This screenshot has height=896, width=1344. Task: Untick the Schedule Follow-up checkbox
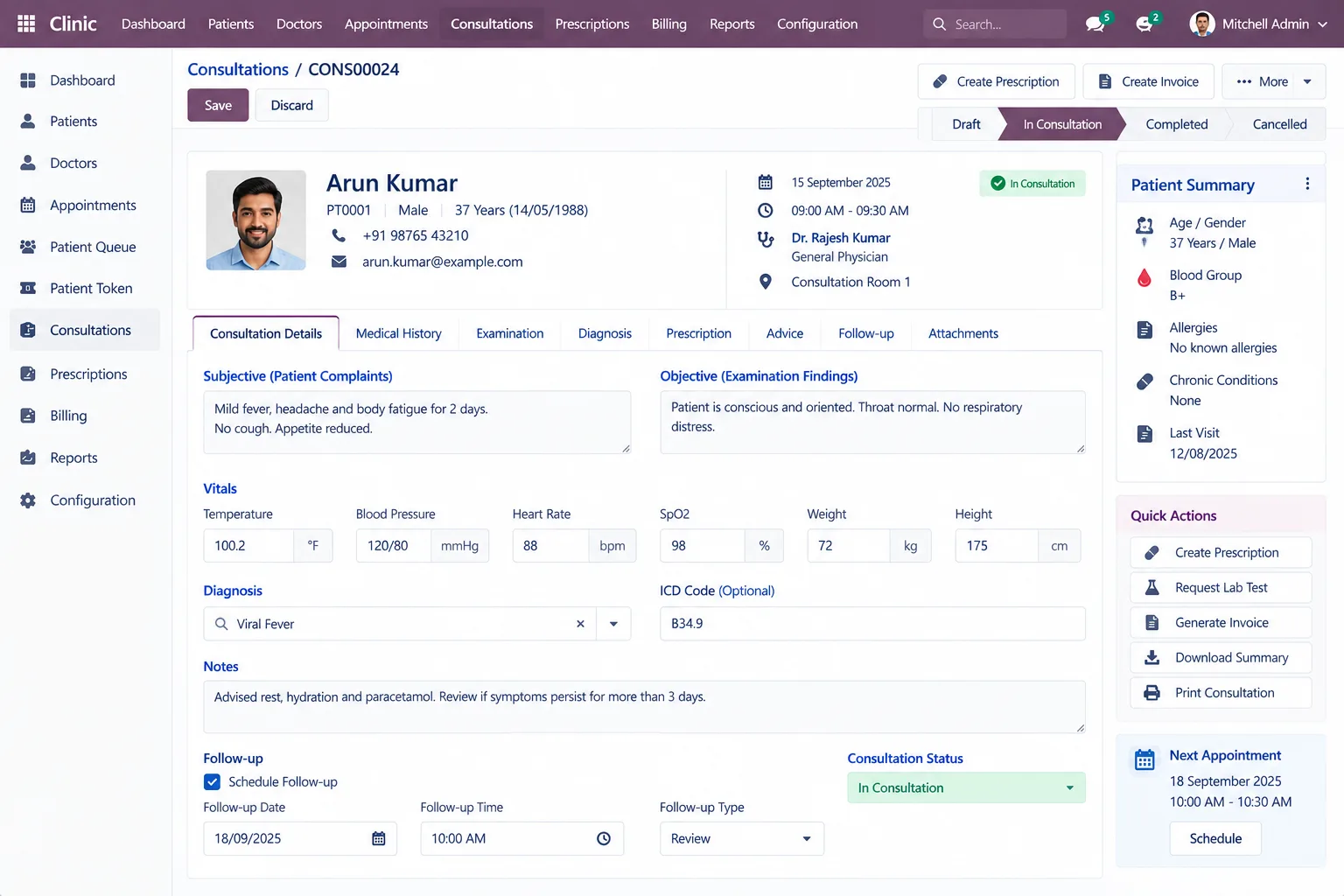[212, 781]
